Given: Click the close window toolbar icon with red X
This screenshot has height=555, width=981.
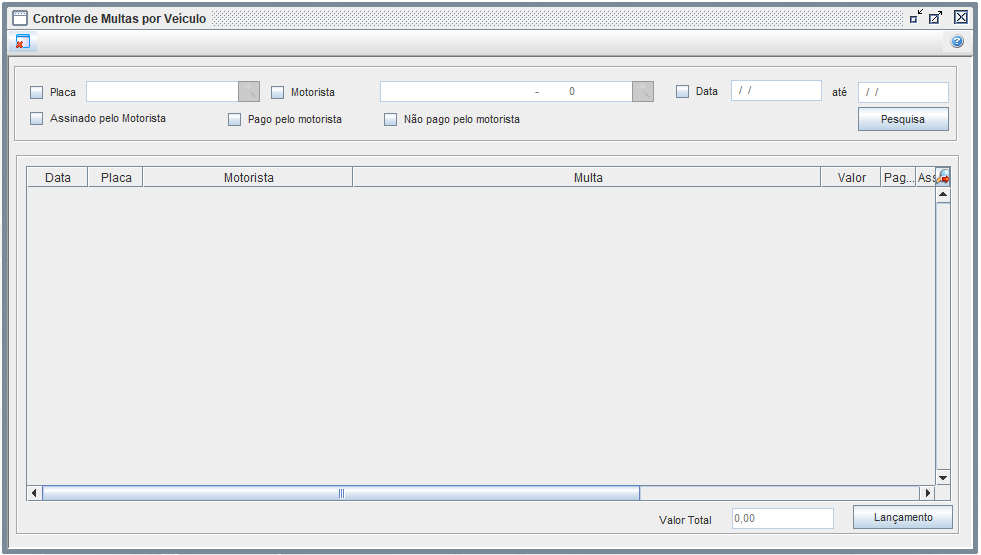Looking at the screenshot, I should coord(22,42).
